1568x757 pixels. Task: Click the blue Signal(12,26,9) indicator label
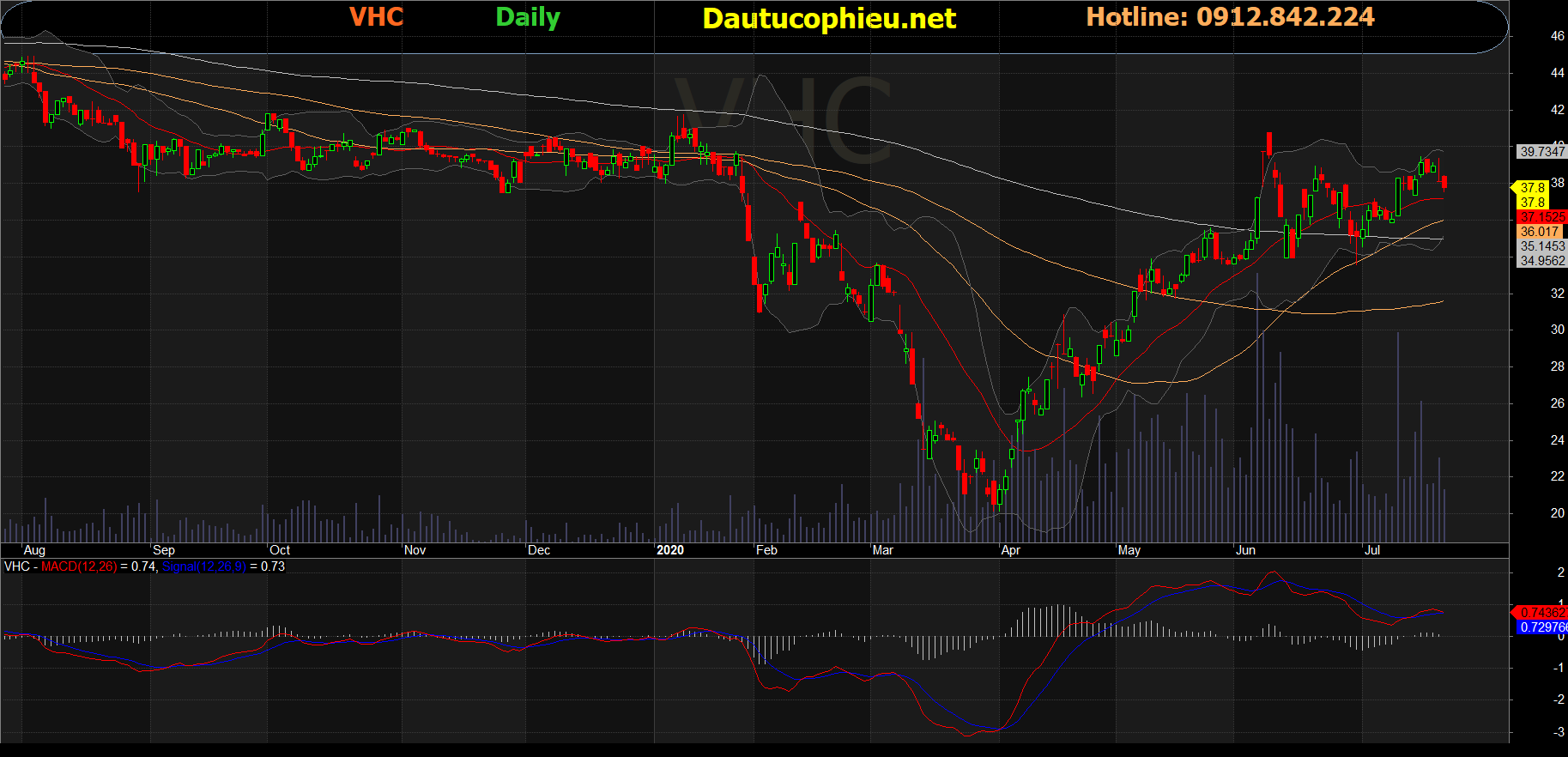pyautogui.click(x=203, y=566)
